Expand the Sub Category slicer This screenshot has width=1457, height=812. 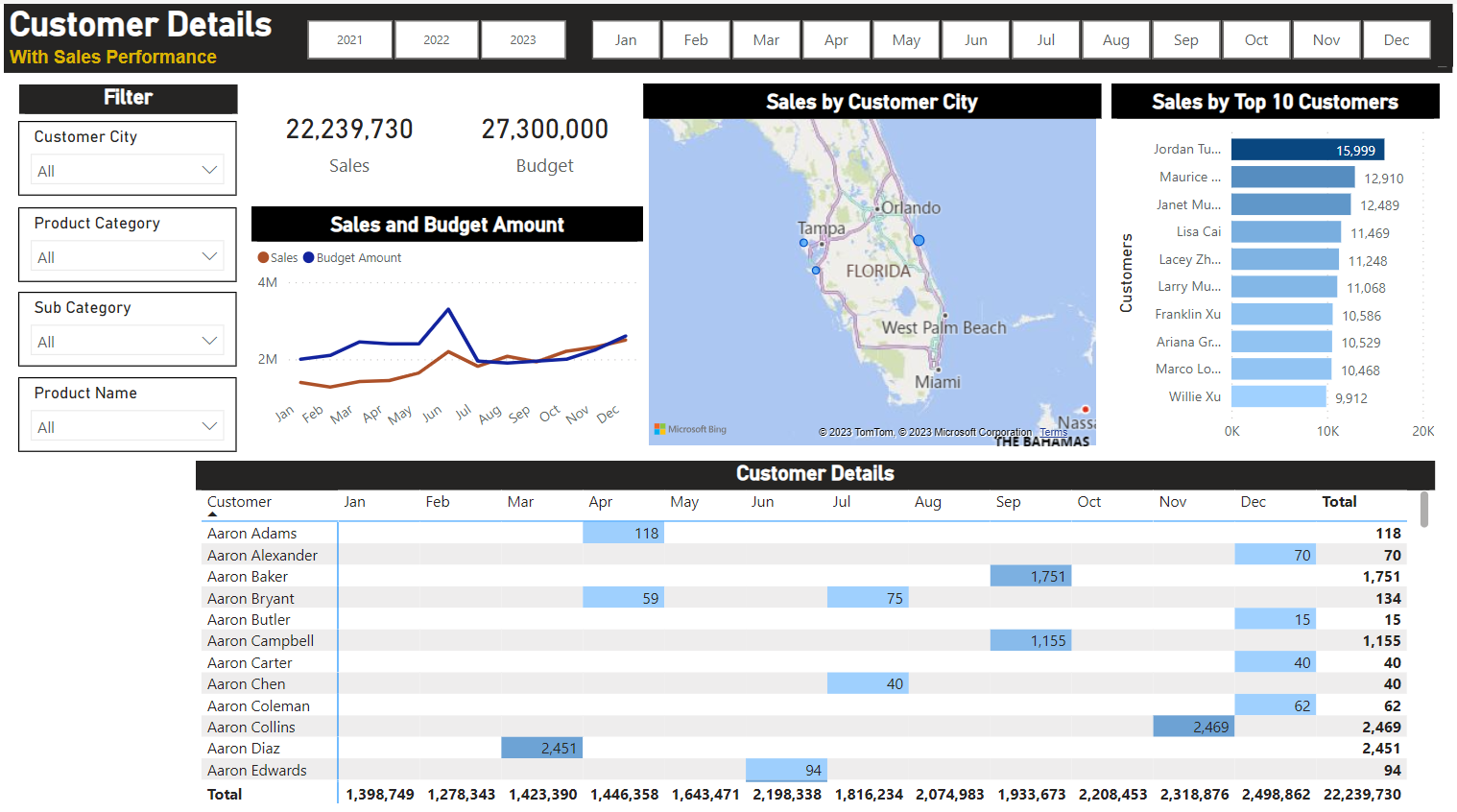pyautogui.click(x=209, y=341)
